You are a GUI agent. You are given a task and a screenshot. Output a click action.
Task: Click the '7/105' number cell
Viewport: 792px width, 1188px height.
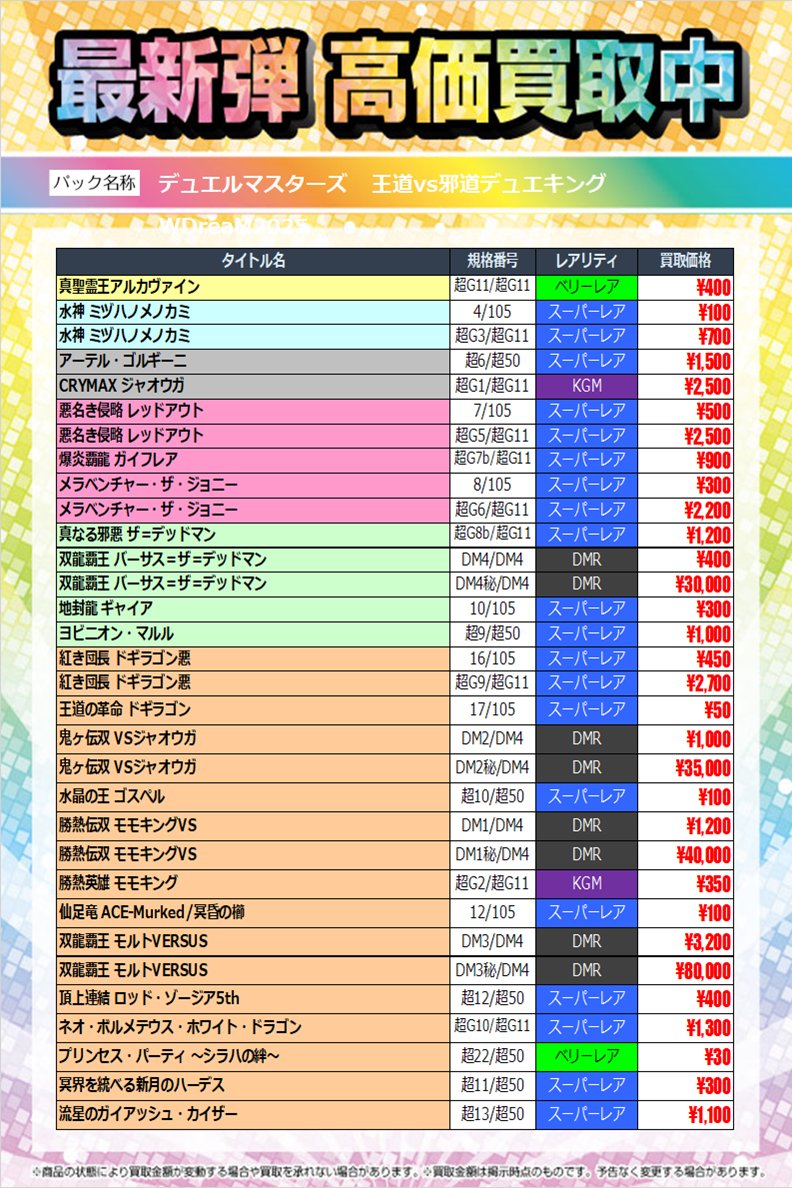point(493,411)
